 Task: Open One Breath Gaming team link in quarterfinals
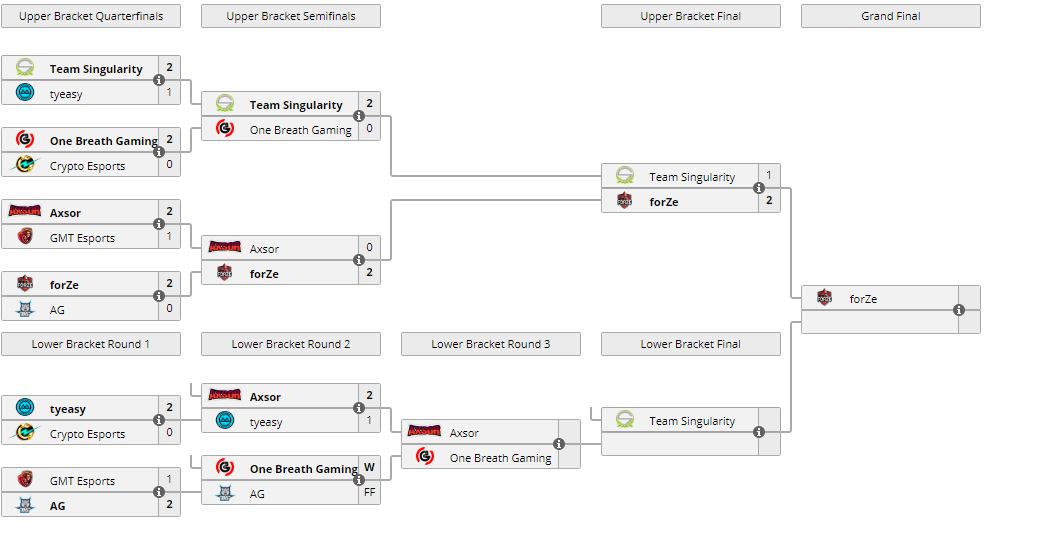pyautogui.click(x=103, y=141)
